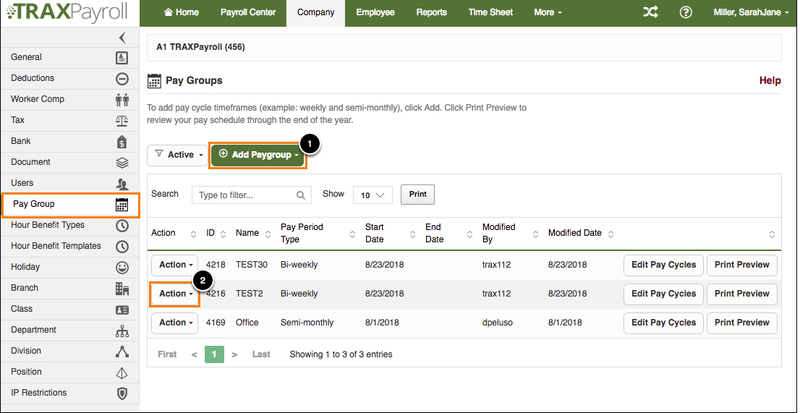Click the IP Restrictions shield icon
The image size is (800, 413).
point(122,394)
